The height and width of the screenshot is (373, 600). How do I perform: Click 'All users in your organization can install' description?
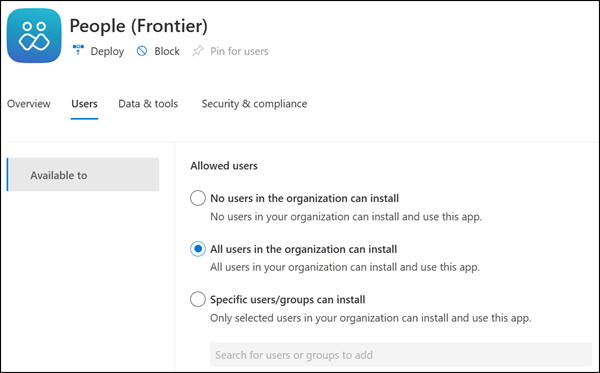pyautogui.click(x=345, y=267)
